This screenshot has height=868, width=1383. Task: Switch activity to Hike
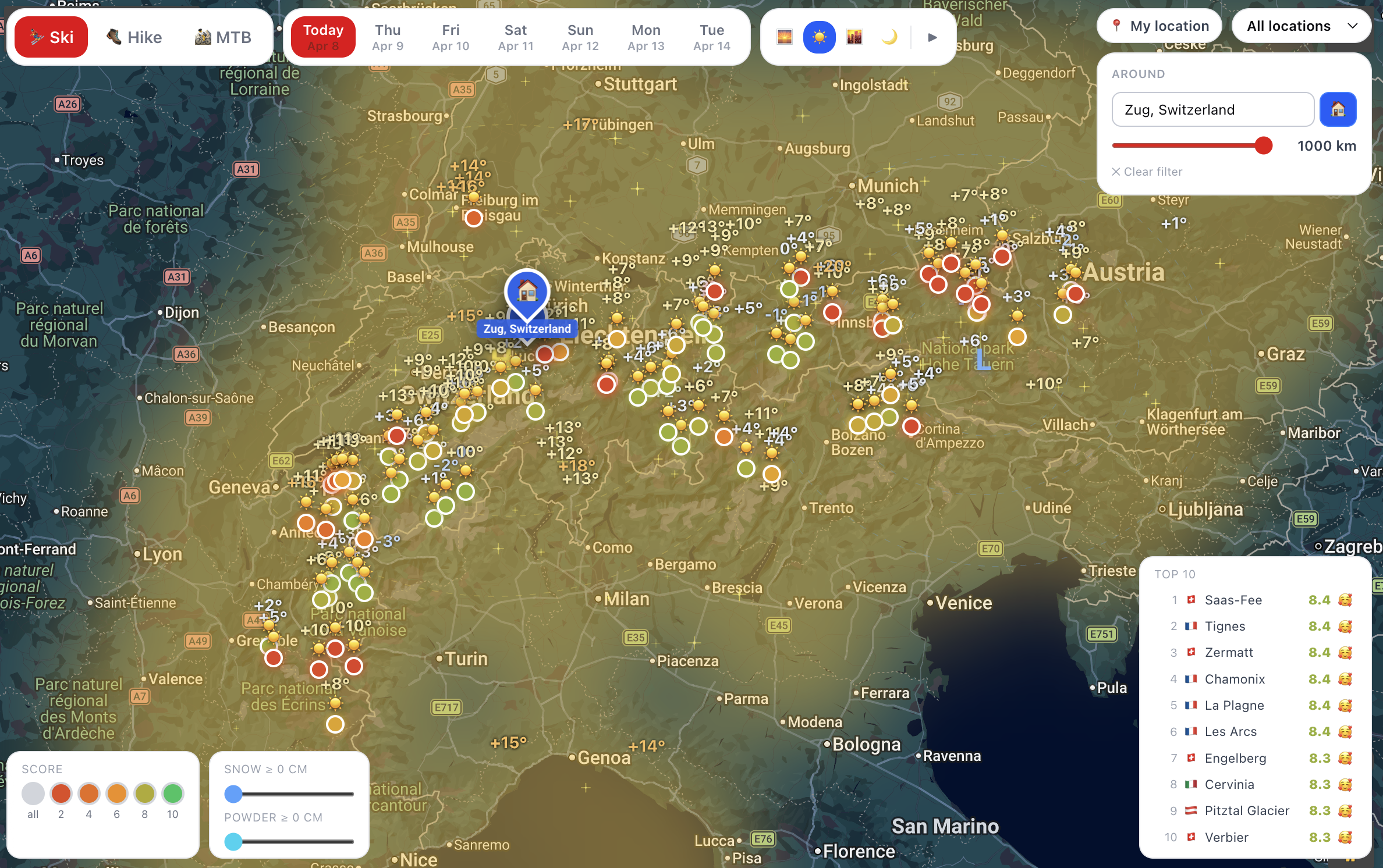pos(134,37)
